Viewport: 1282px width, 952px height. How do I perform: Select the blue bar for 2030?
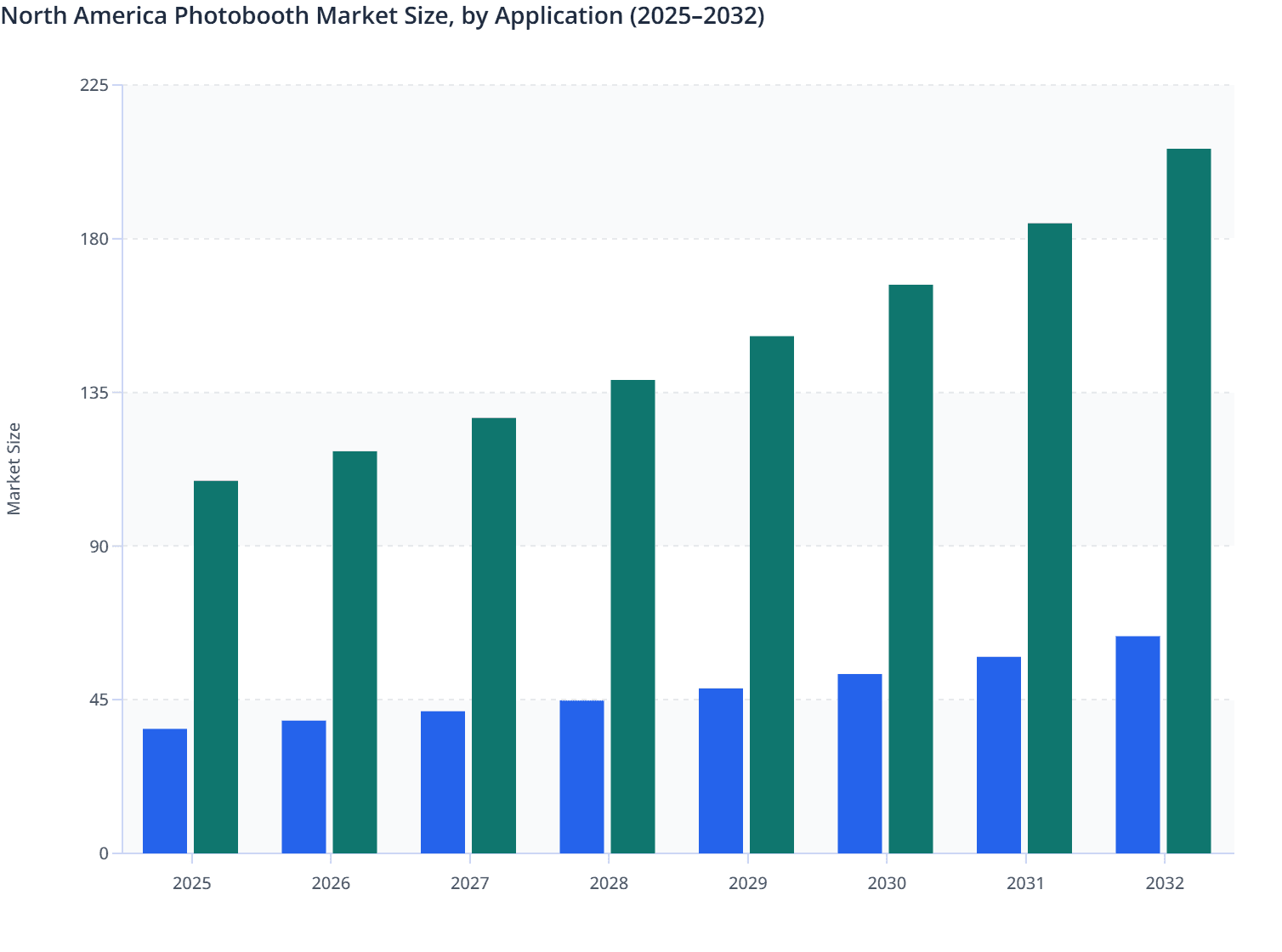pyautogui.click(x=859, y=765)
